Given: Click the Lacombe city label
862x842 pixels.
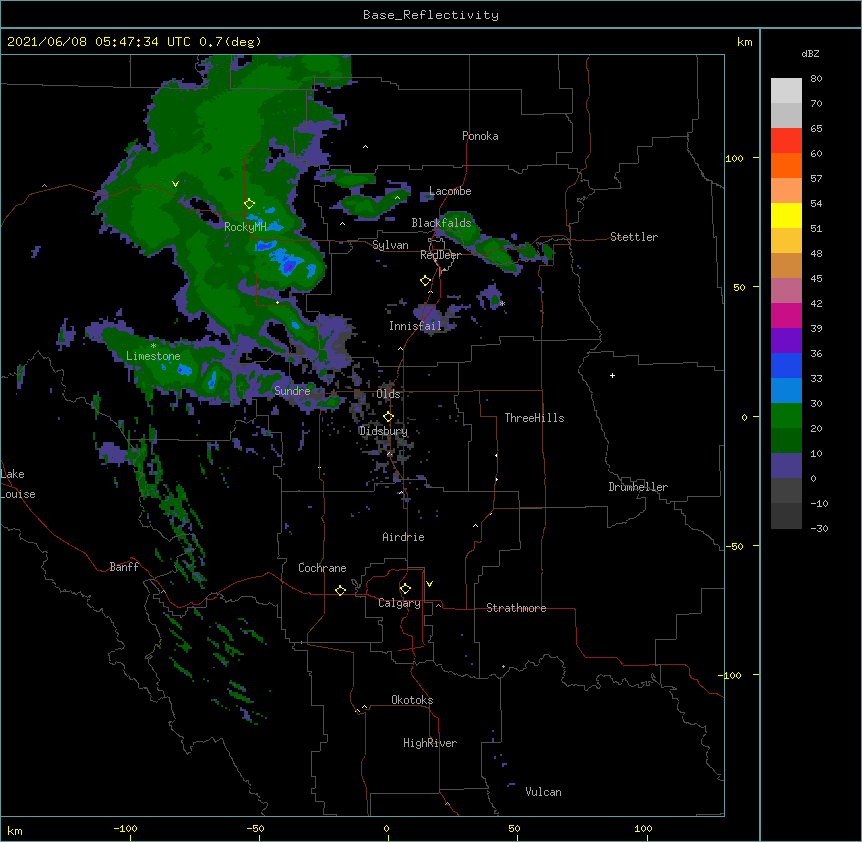Looking at the screenshot, I should [x=450, y=191].
